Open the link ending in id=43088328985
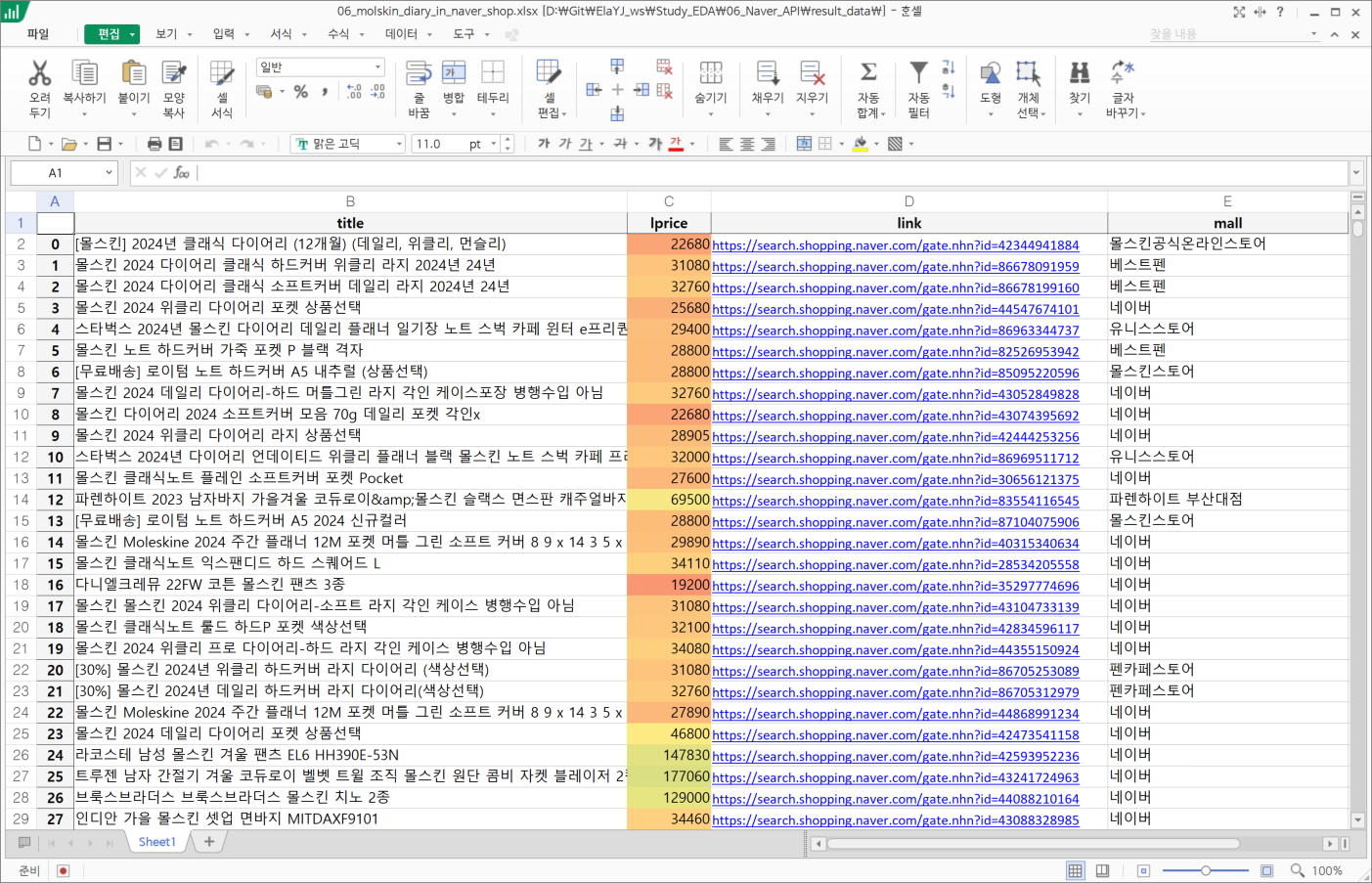 coord(896,820)
